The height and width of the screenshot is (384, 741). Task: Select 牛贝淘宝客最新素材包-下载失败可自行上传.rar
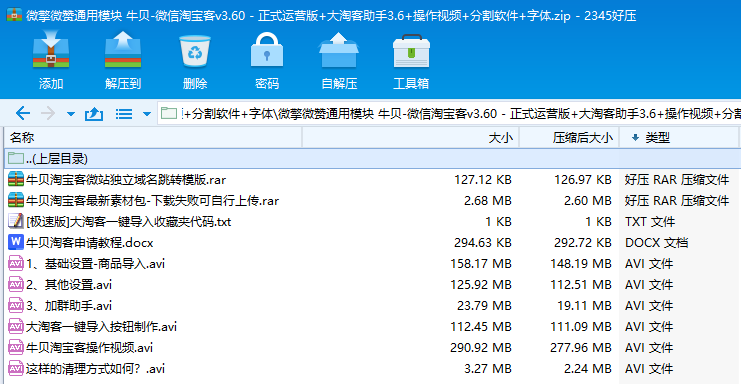coord(153,201)
